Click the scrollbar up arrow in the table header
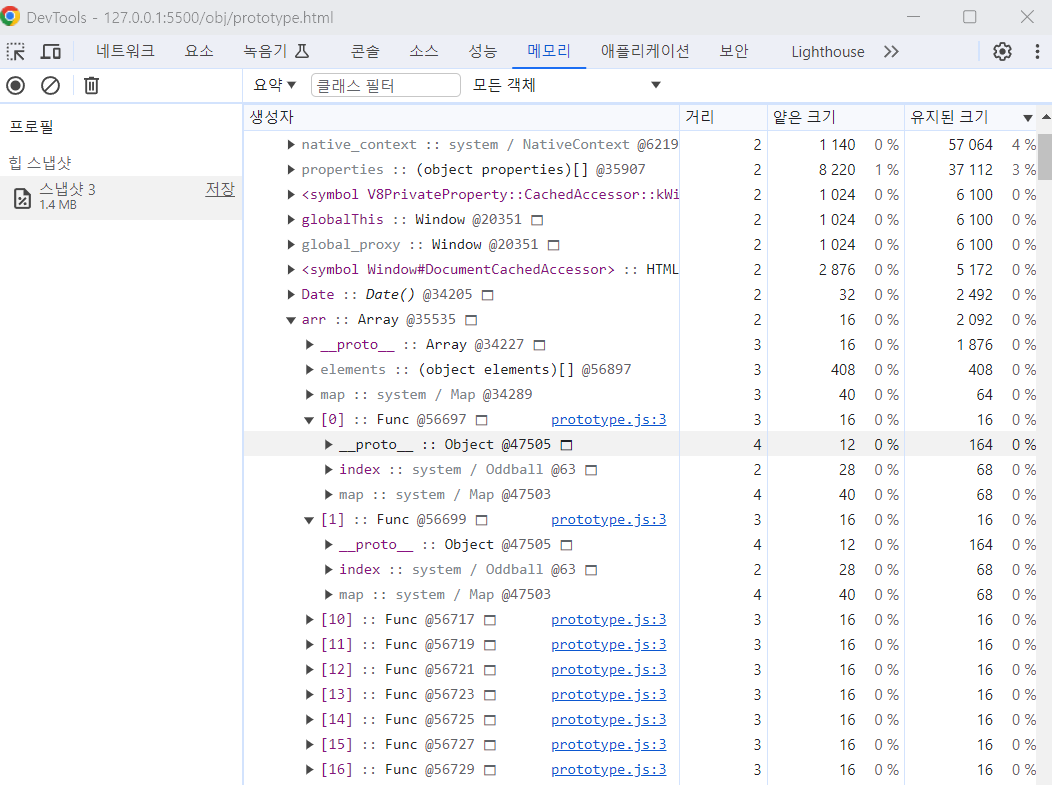 point(1045,117)
